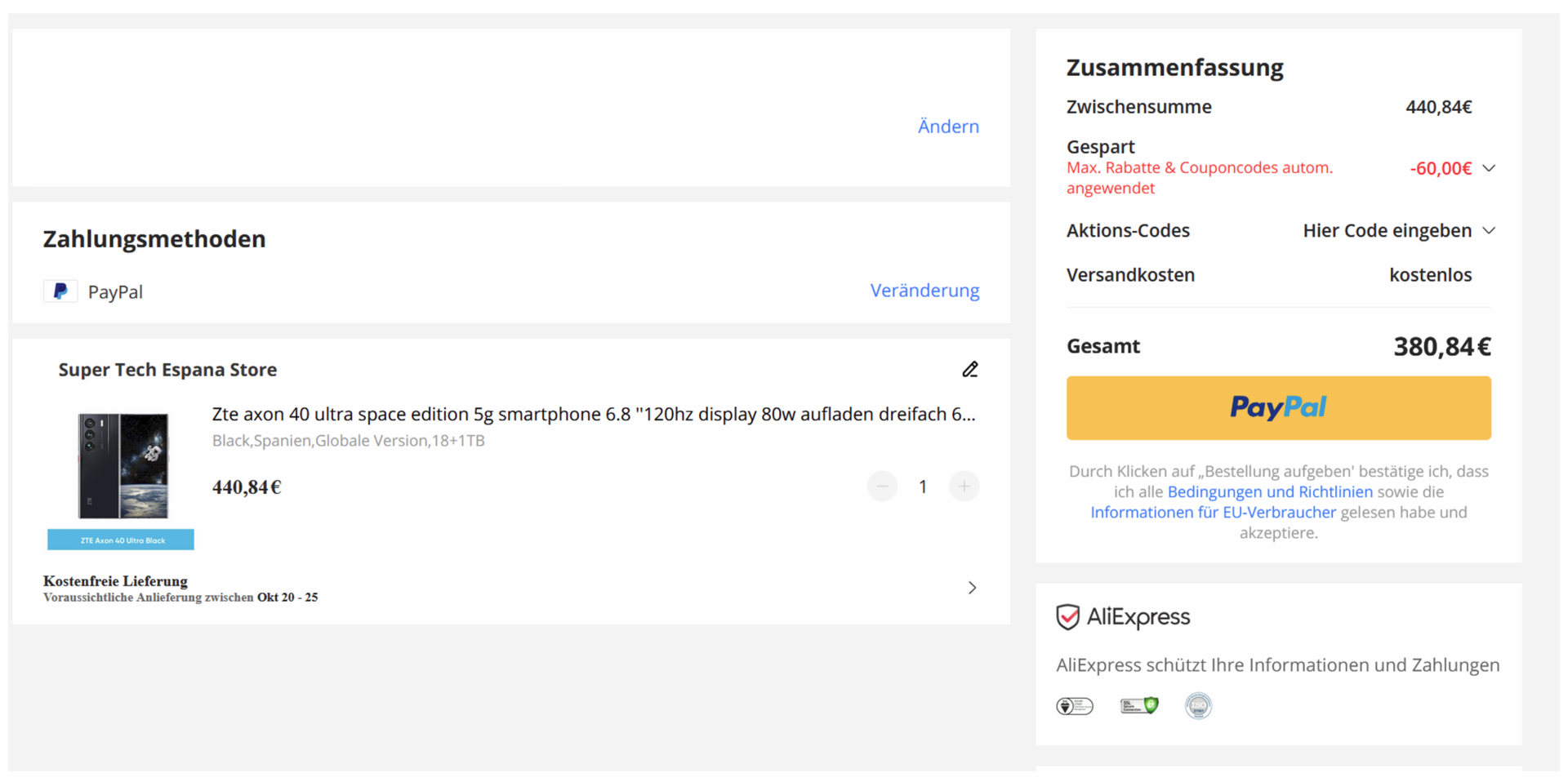
Task: Click the first security badge under AliExpress protection
Action: pos(1075,706)
